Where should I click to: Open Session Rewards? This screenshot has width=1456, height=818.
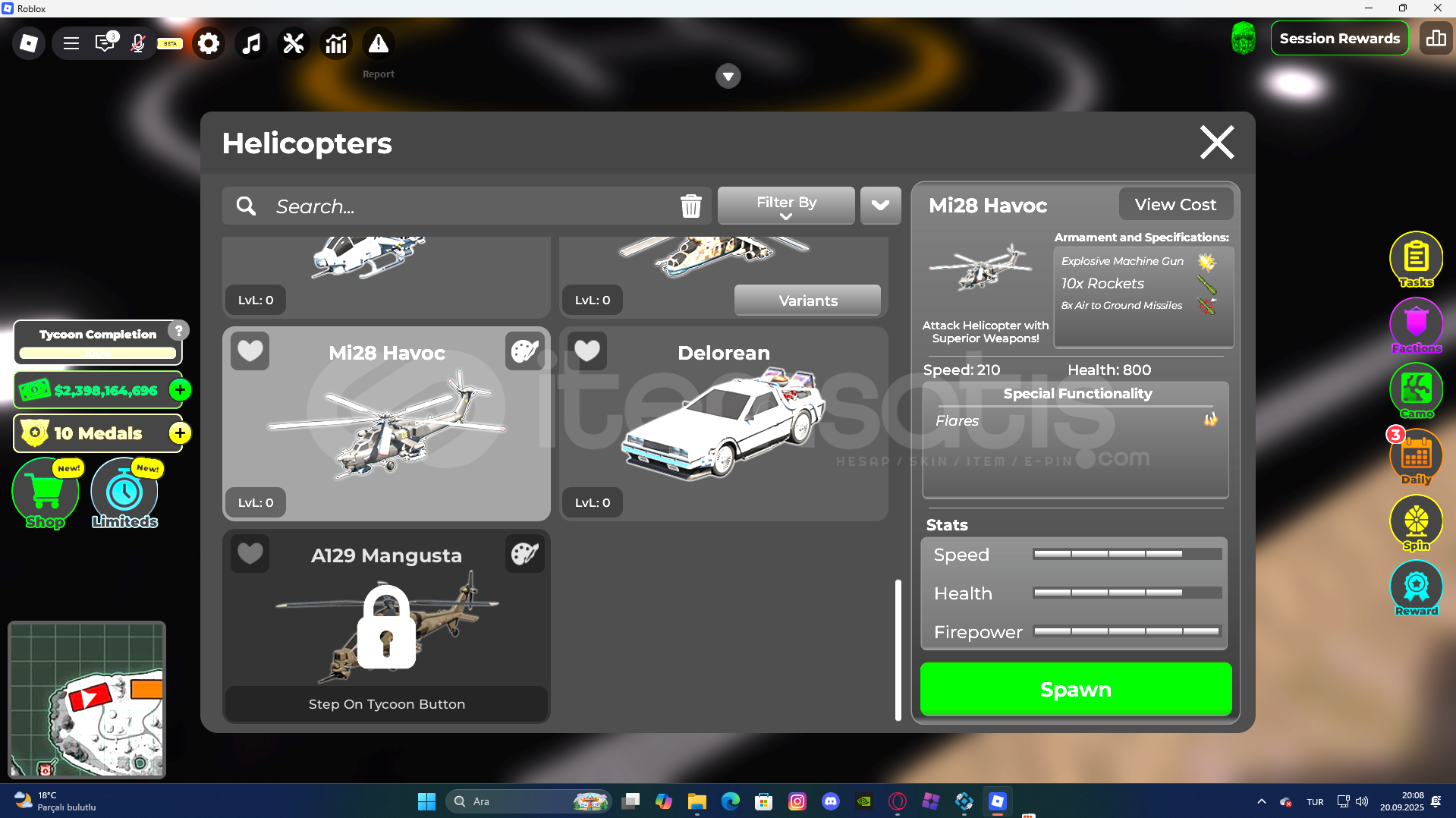coord(1340,38)
